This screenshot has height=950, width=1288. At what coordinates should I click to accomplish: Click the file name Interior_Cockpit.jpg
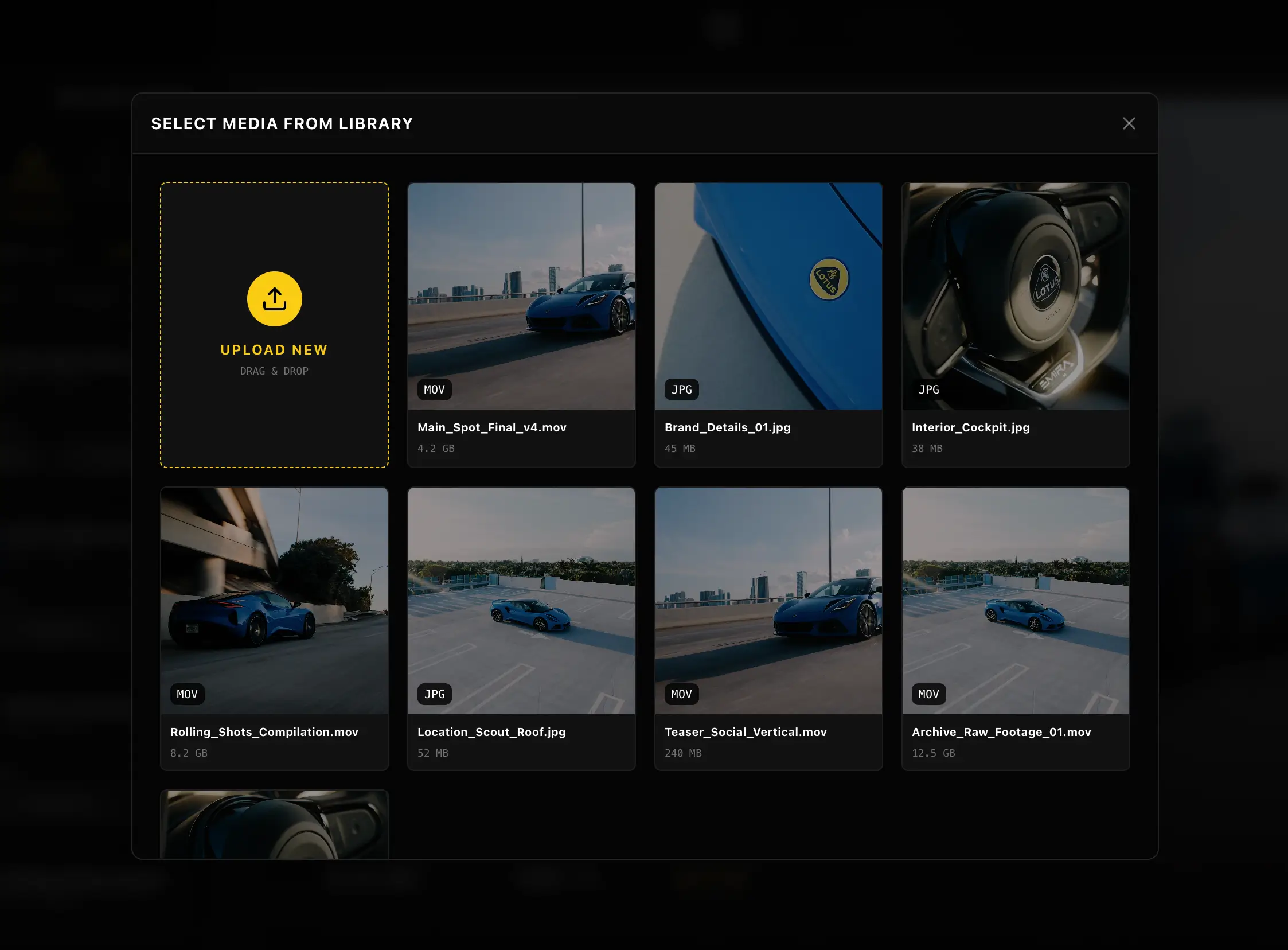click(971, 427)
